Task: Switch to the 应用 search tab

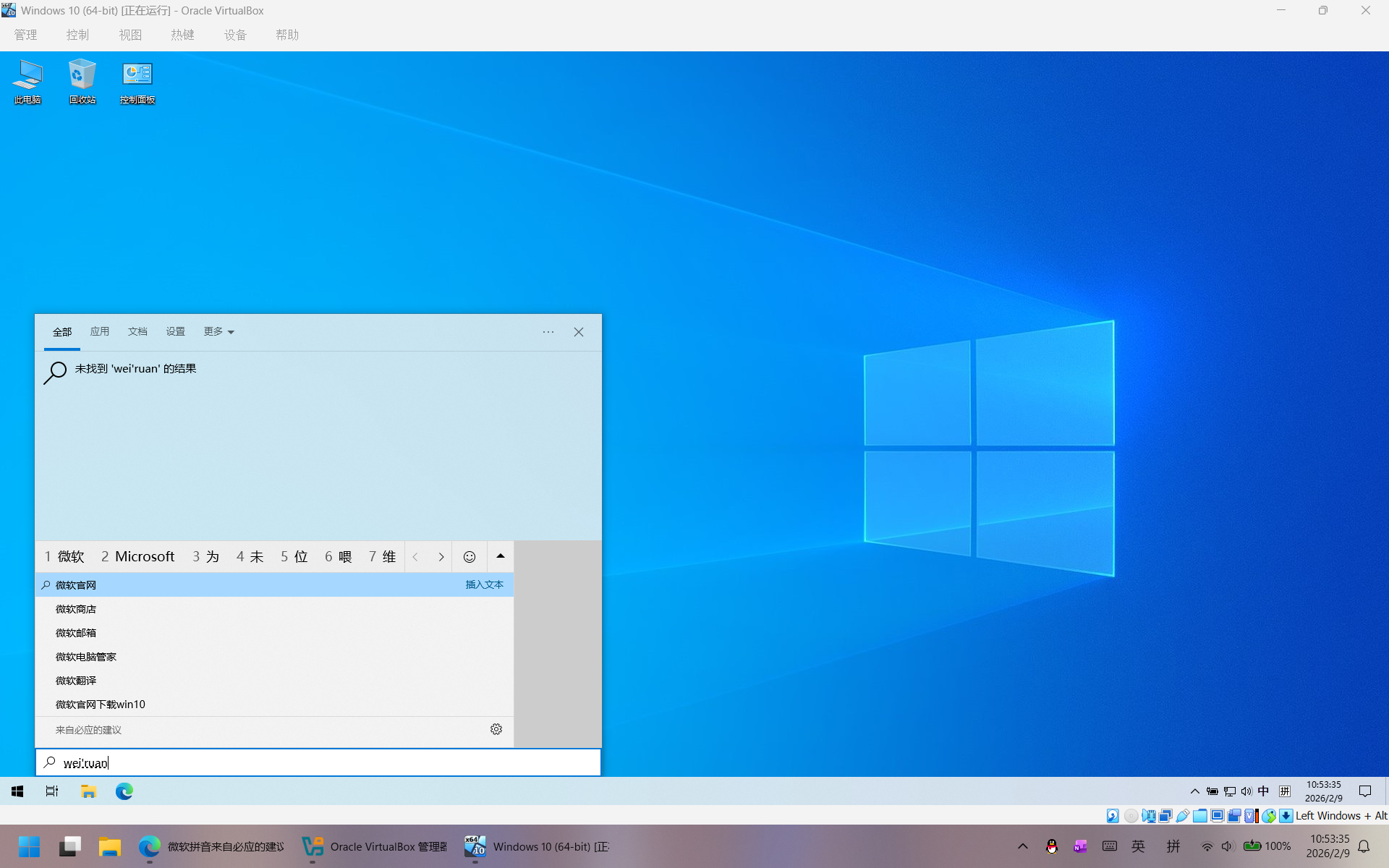Action: 100,332
